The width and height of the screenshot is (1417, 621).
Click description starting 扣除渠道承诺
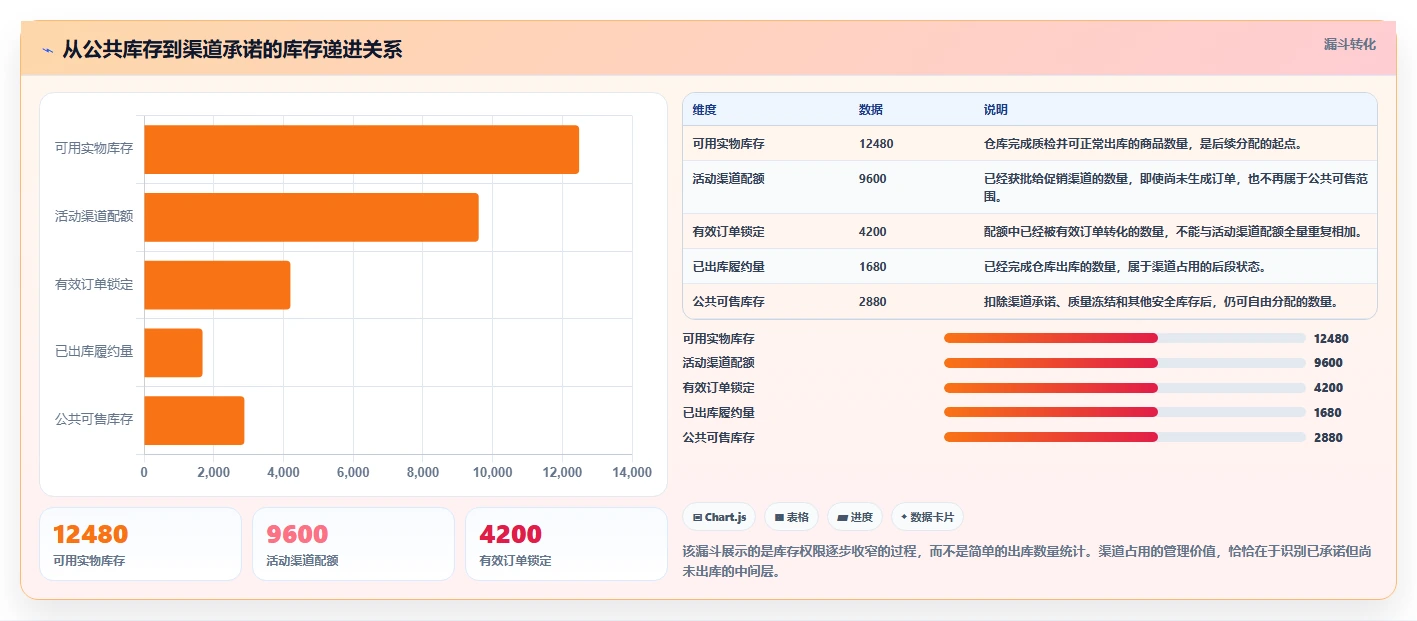(x=1161, y=302)
